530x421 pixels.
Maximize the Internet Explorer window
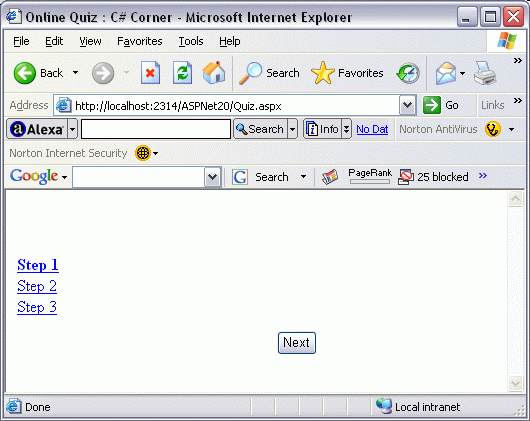coord(490,16)
